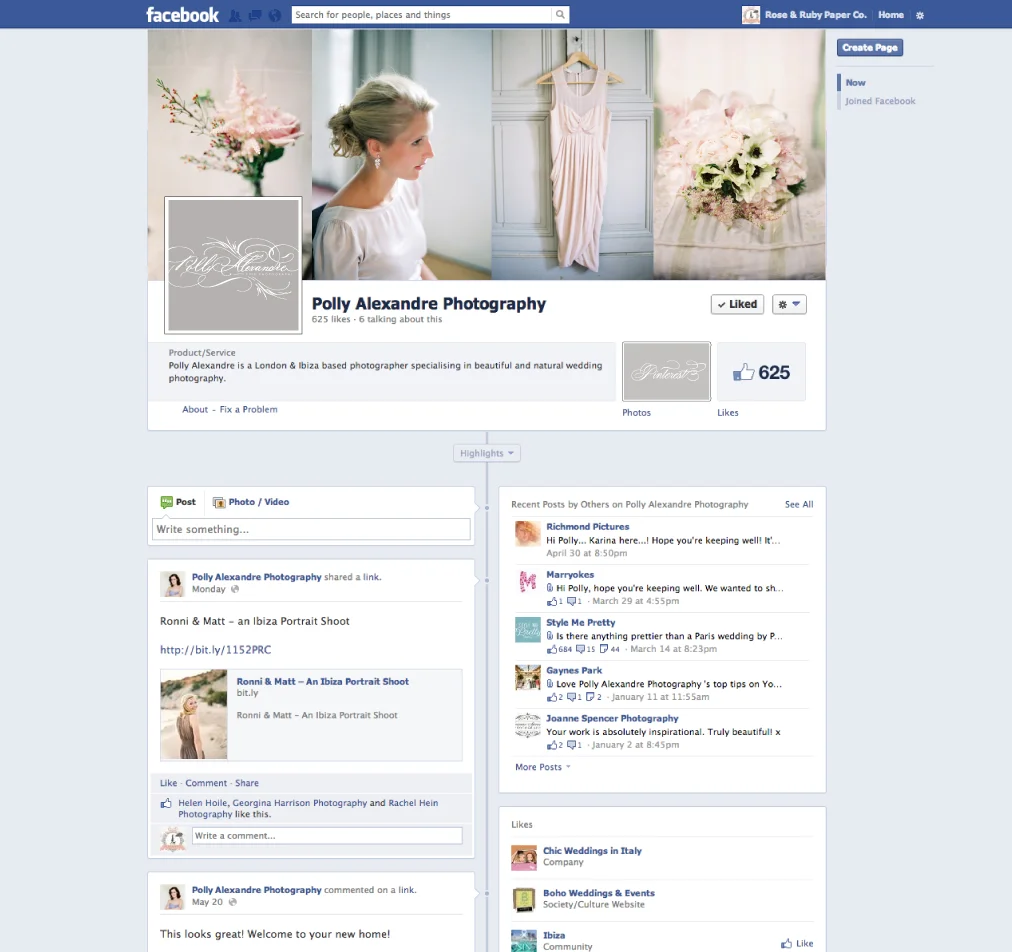Open messages icon in header
Image resolution: width=1012 pixels, height=952 pixels.
(x=256, y=15)
